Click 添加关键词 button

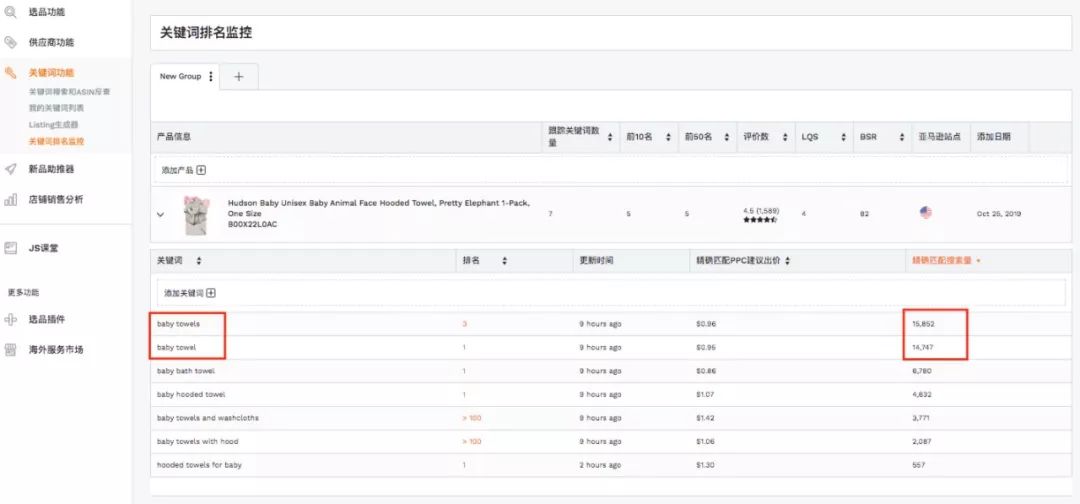190,293
